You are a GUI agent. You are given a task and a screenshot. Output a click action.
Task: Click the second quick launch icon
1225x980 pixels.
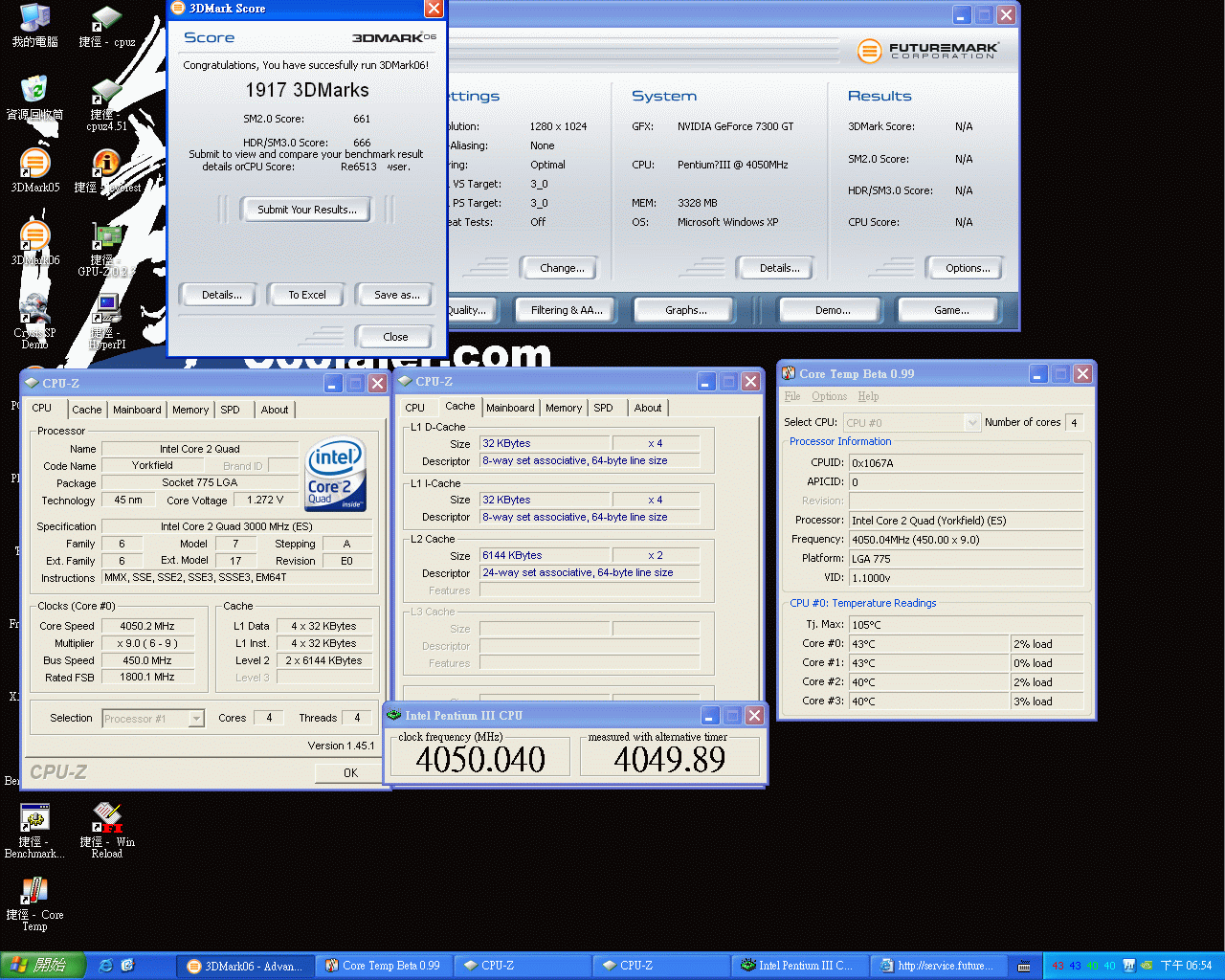[x=127, y=965]
